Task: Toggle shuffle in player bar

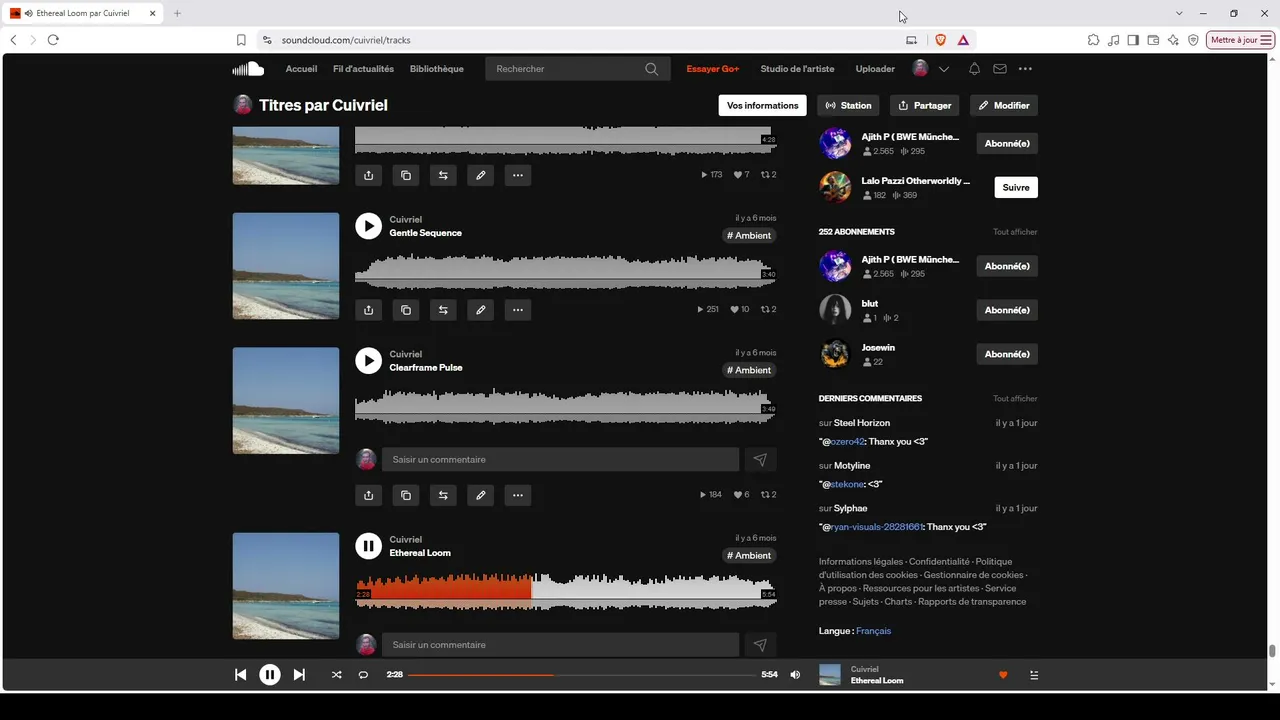Action: click(336, 675)
